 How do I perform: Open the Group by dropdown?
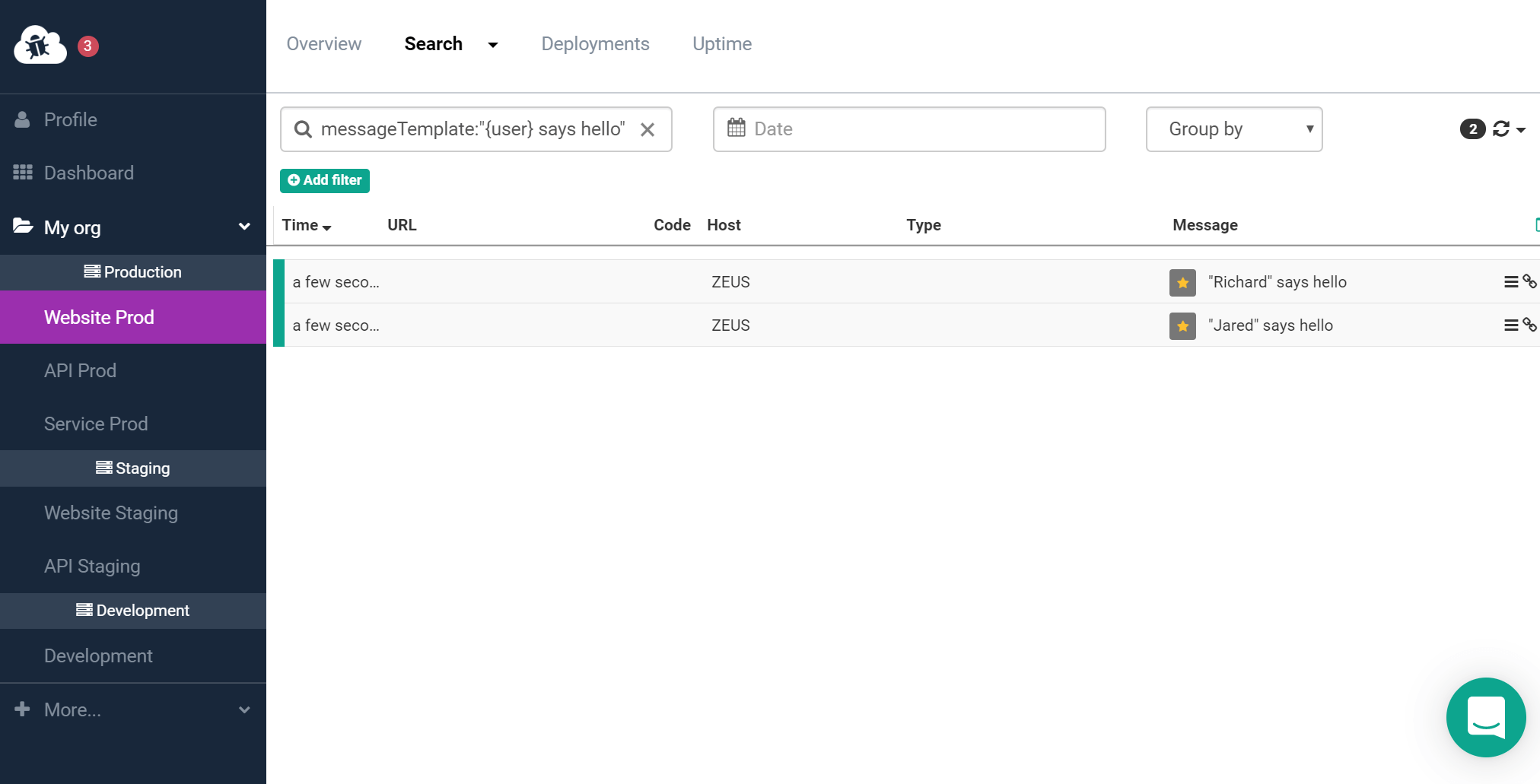(1233, 129)
